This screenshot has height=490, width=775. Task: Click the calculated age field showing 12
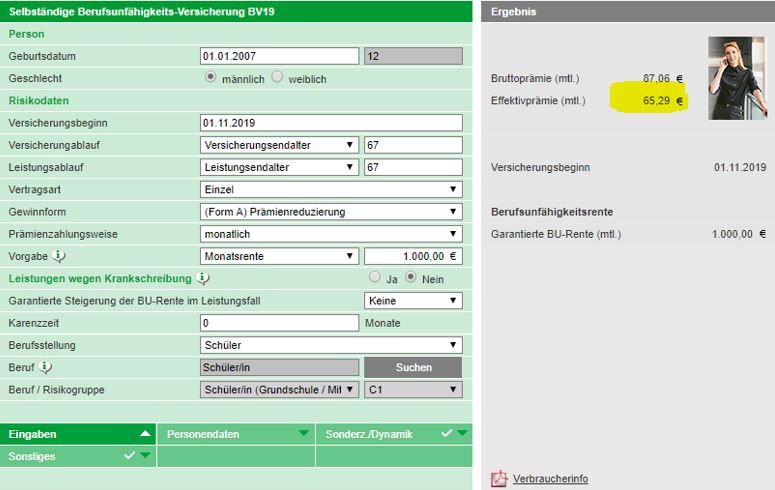pyautogui.click(x=413, y=56)
